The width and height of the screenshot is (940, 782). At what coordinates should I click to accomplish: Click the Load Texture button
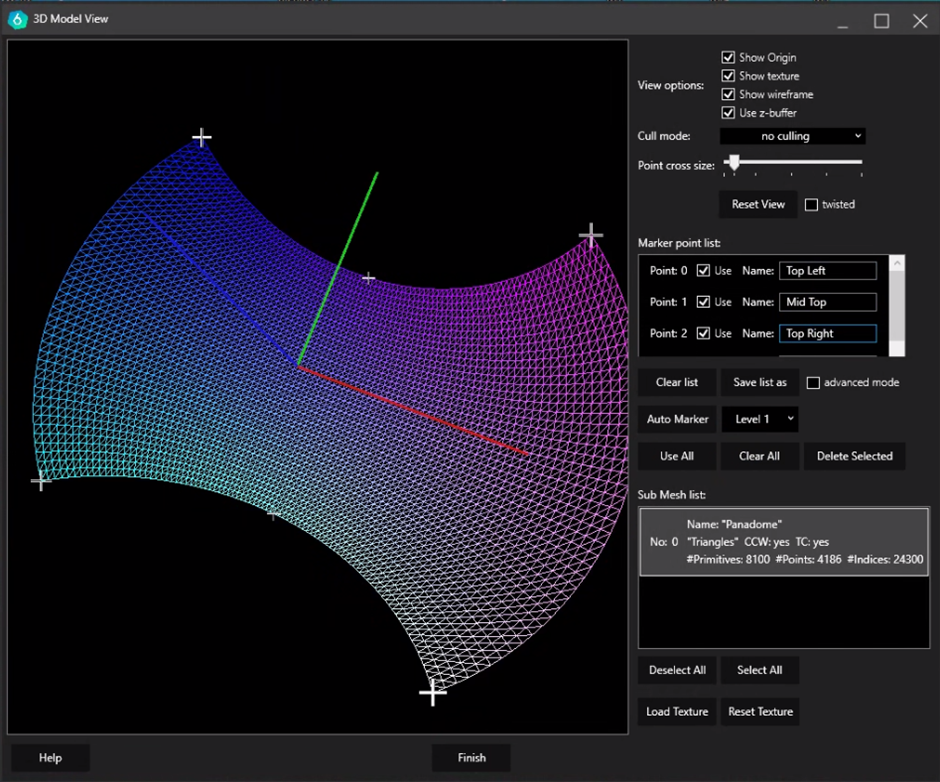tap(677, 712)
